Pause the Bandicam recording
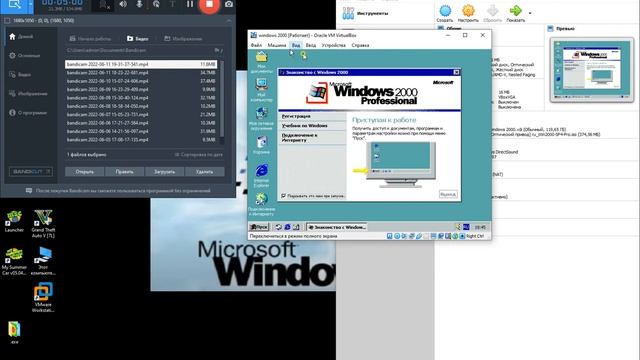Image resolution: width=640 pixels, height=360 pixels. click(190, 4)
